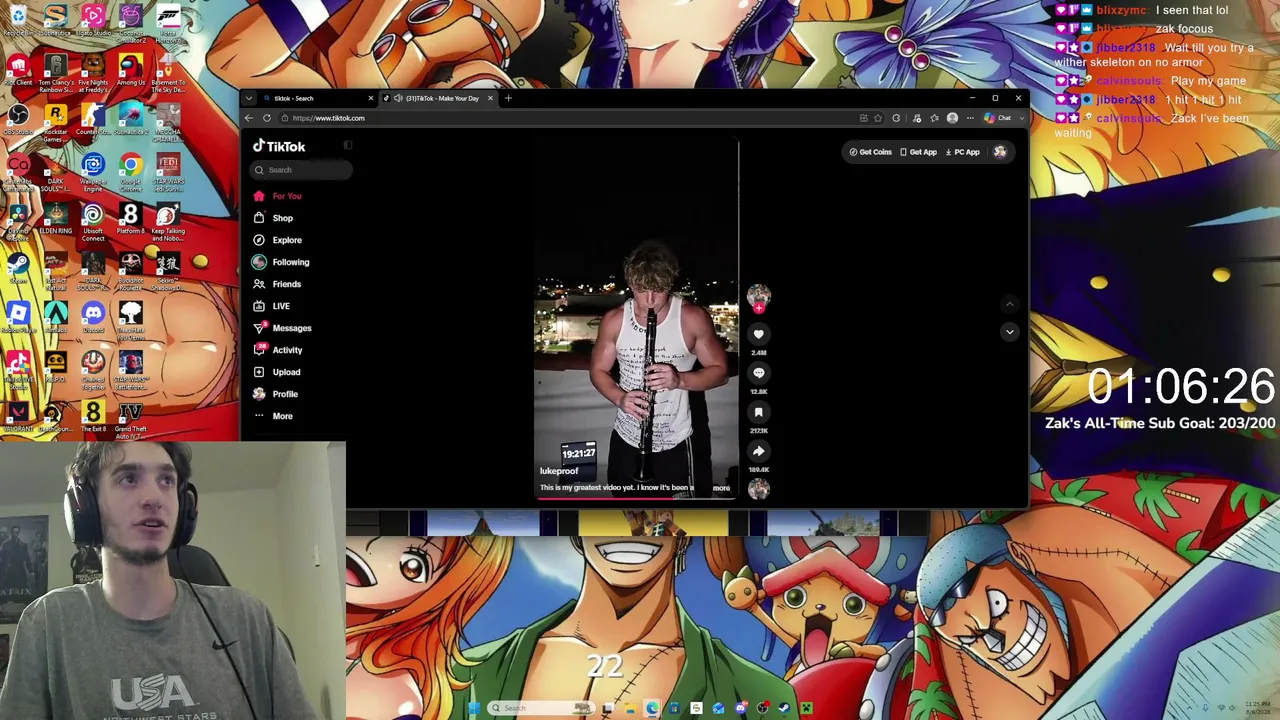Open The Exit 8 desktop shortcut

93,416
